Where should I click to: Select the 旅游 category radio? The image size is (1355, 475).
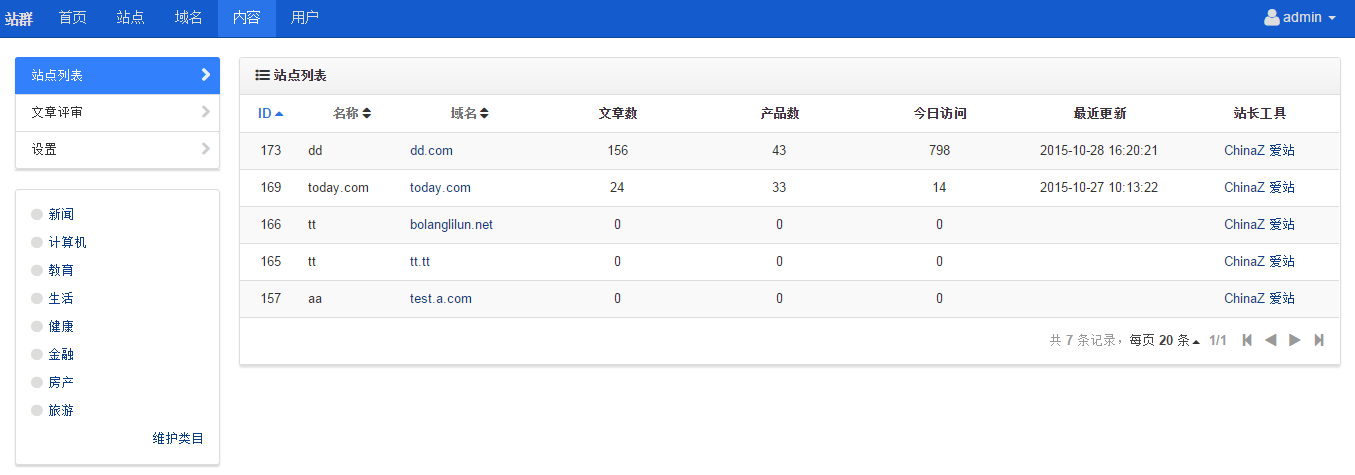(37, 410)
